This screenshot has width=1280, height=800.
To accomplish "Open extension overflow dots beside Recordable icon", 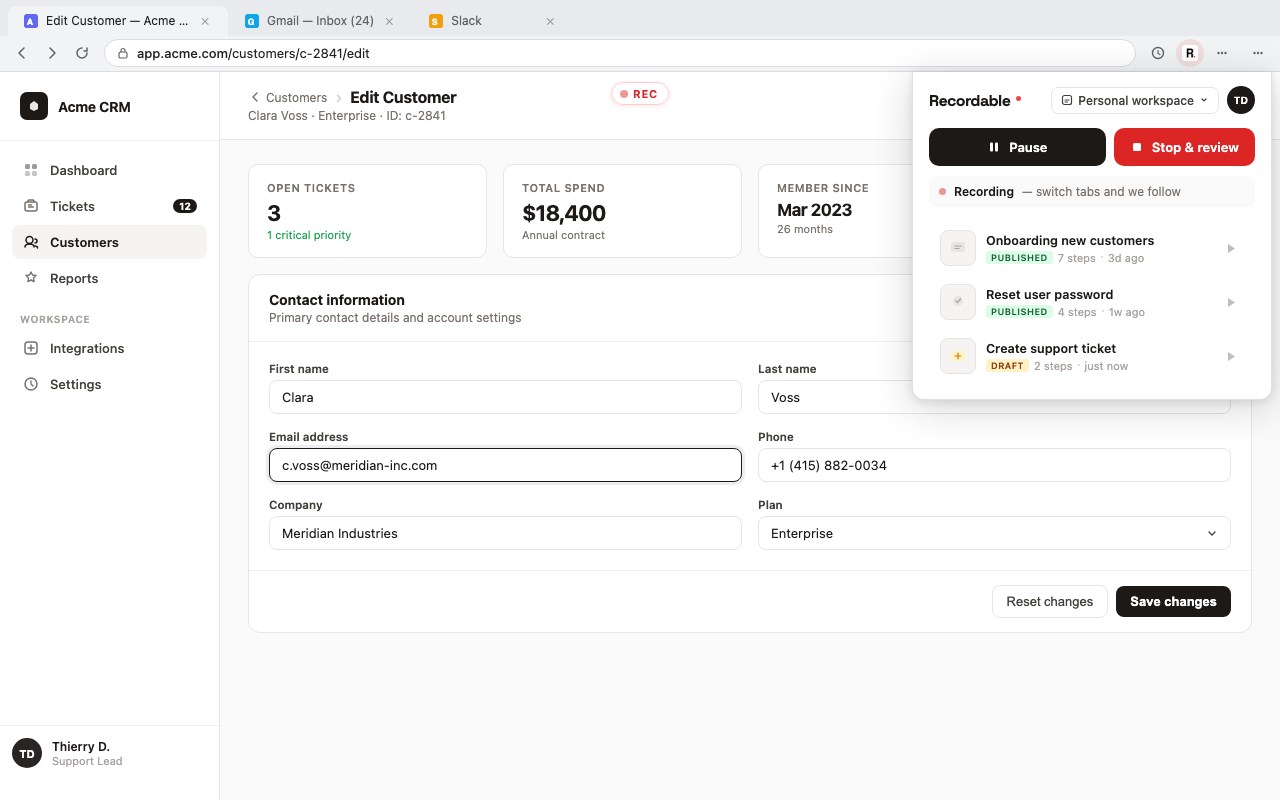I will pyautogui.click(x=1222, y=53).
